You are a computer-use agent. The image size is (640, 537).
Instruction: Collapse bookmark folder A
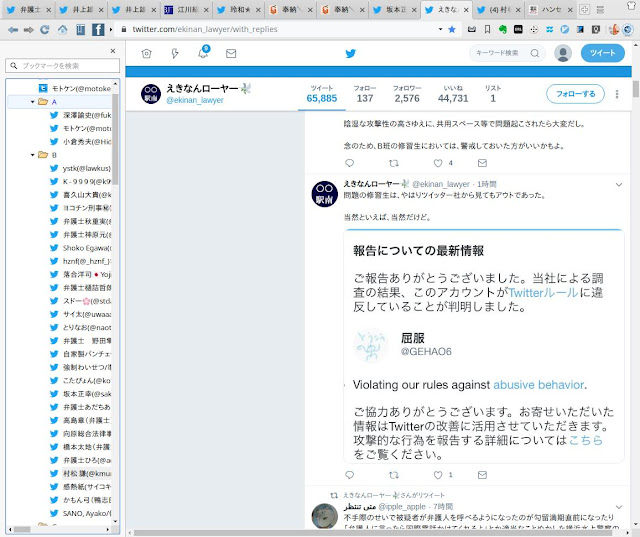tap(33, 102)
